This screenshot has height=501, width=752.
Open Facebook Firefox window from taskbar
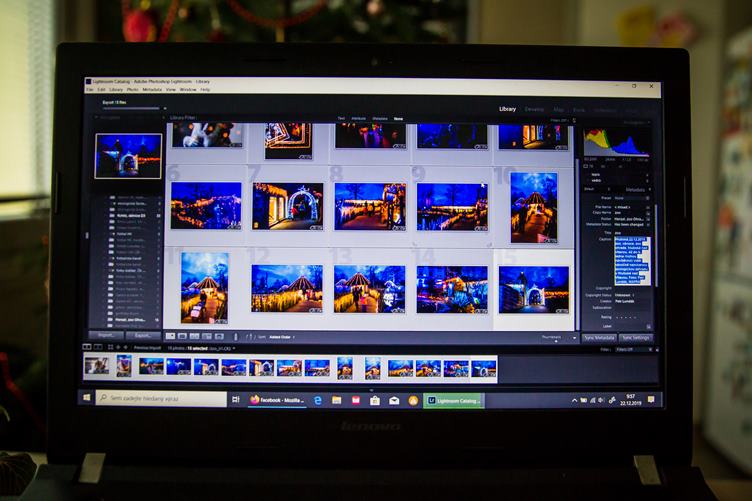[x=277, y=400]
